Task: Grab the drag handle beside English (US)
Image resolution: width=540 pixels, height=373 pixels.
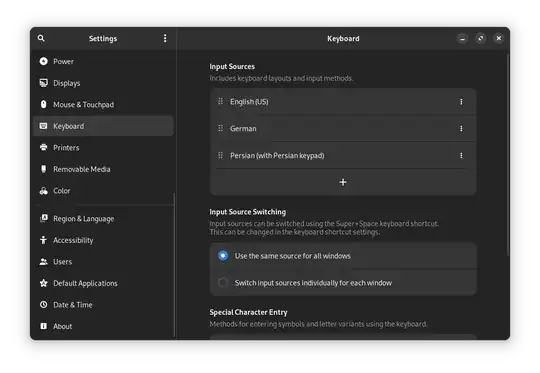Action: [220, 101]
